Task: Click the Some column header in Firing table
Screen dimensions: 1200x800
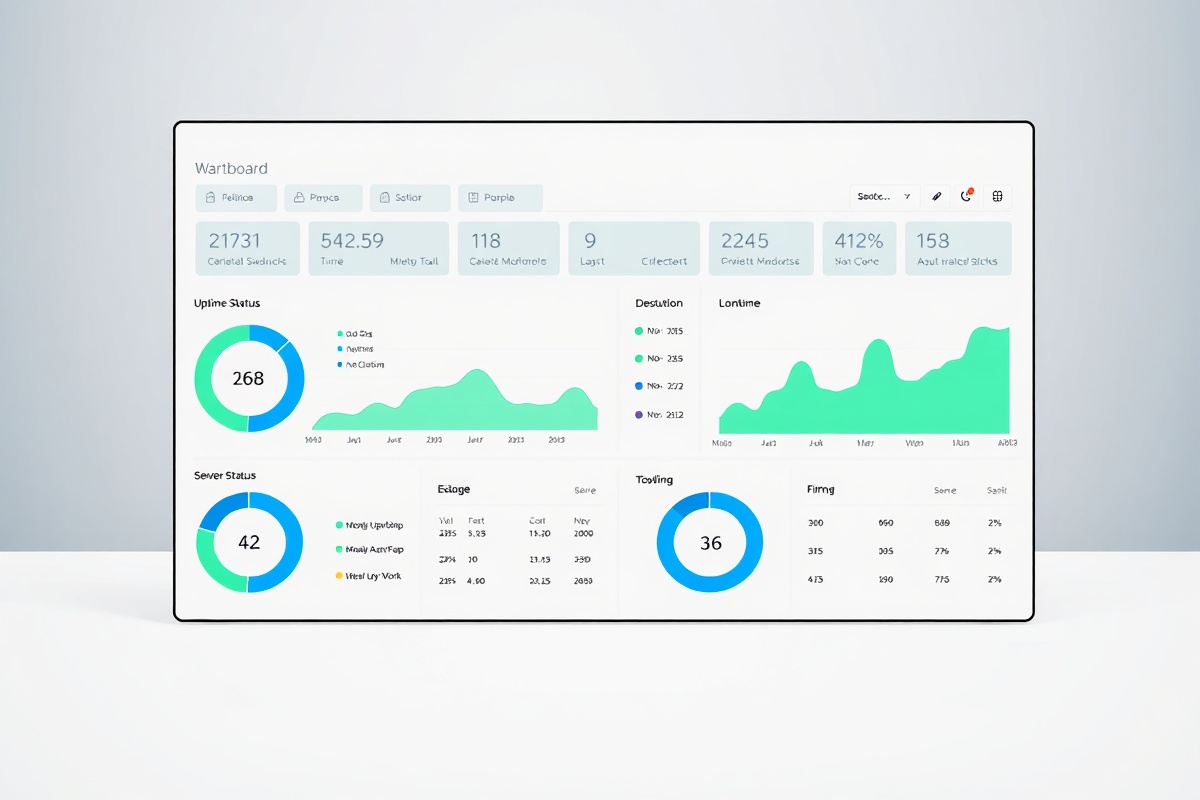Action: (945, 491)
